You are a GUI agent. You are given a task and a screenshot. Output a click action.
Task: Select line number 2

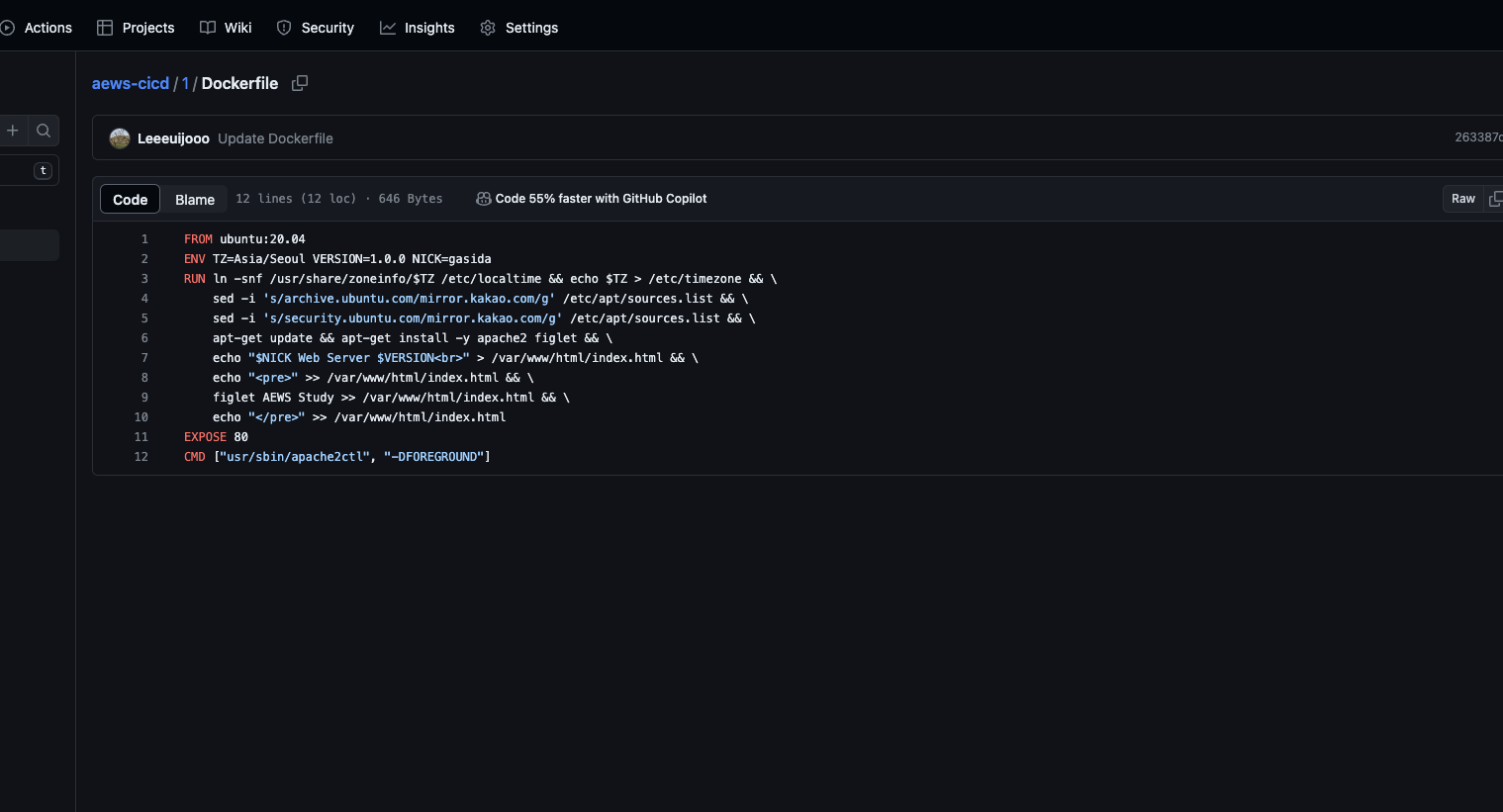[x=144, y=259]
